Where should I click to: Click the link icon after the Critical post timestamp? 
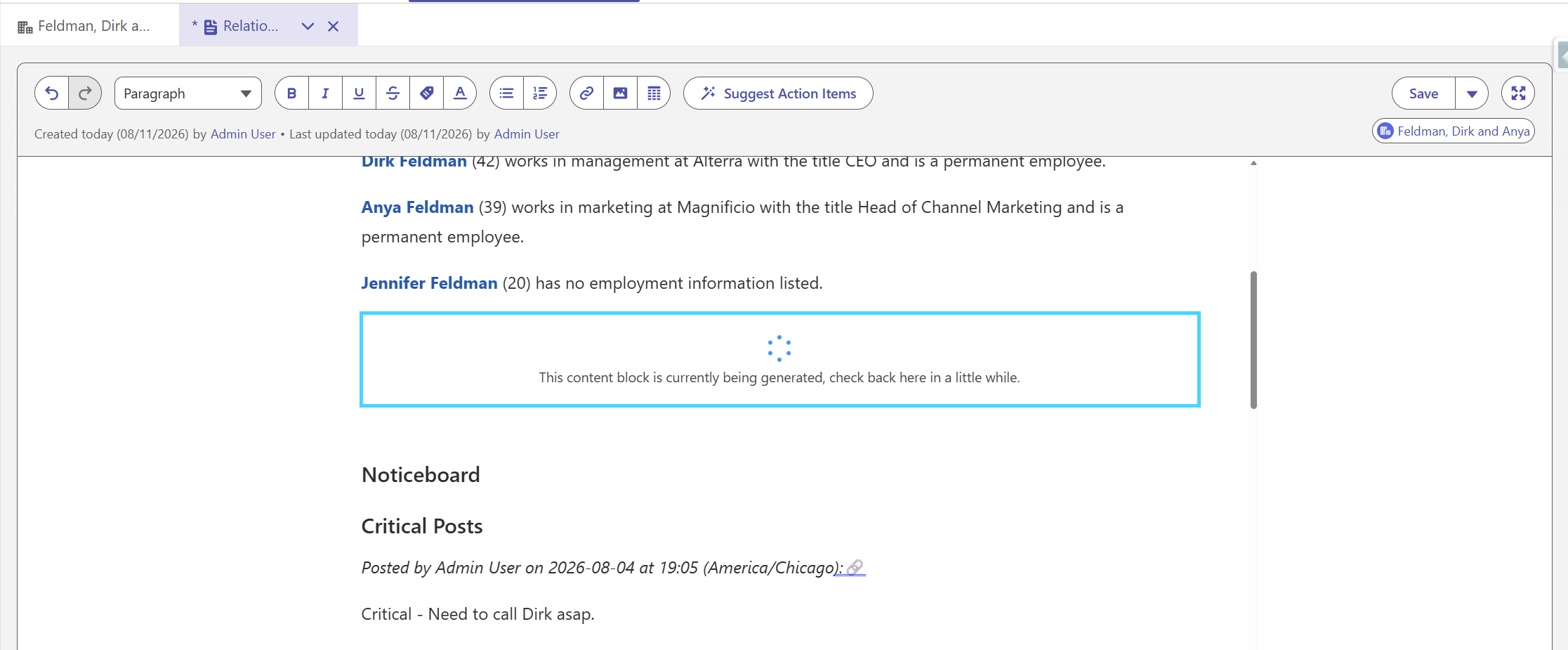pos(855,568)
